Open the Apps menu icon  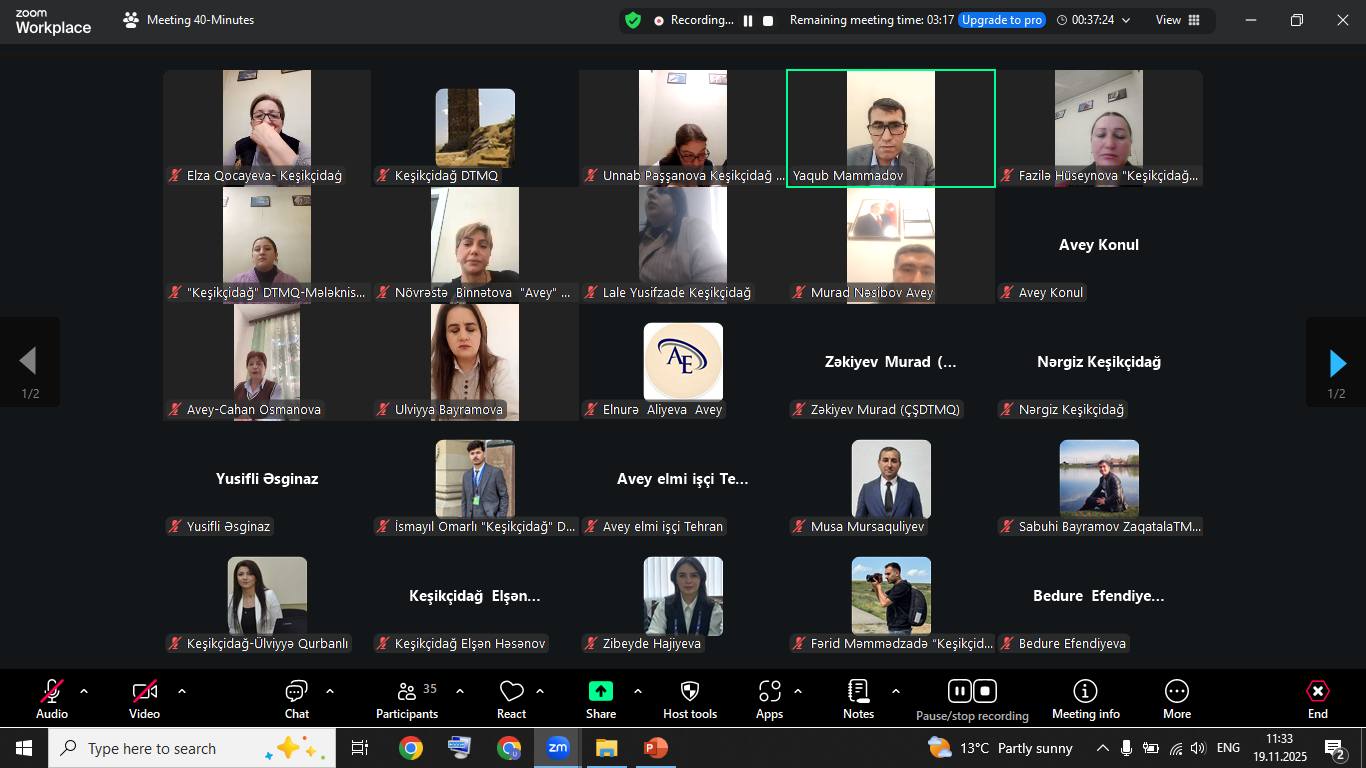[769, 692]
